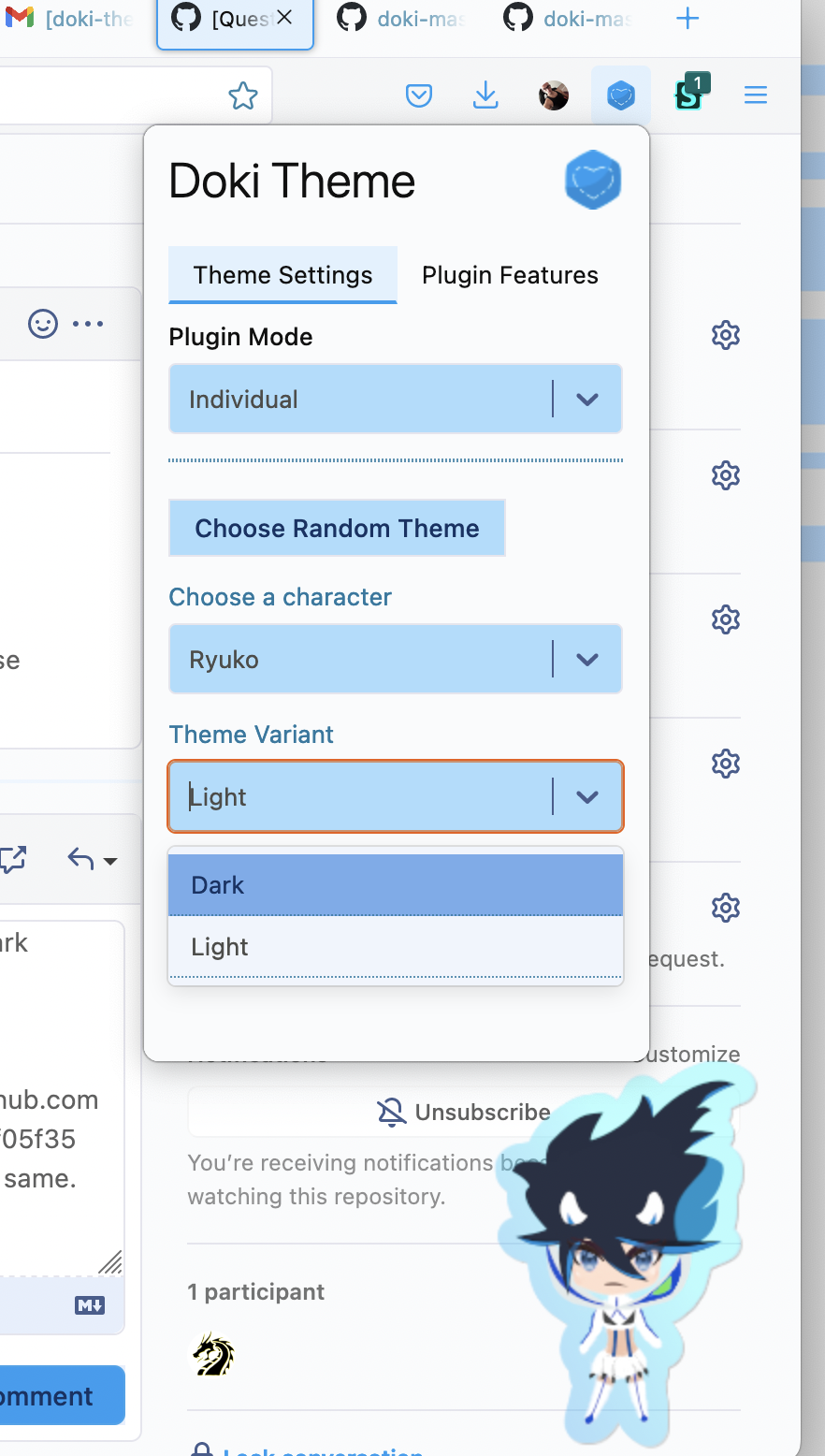The image size is (825, 1456).
Task: Open the downloads panel in the browser toolbar
Action: 485,95
